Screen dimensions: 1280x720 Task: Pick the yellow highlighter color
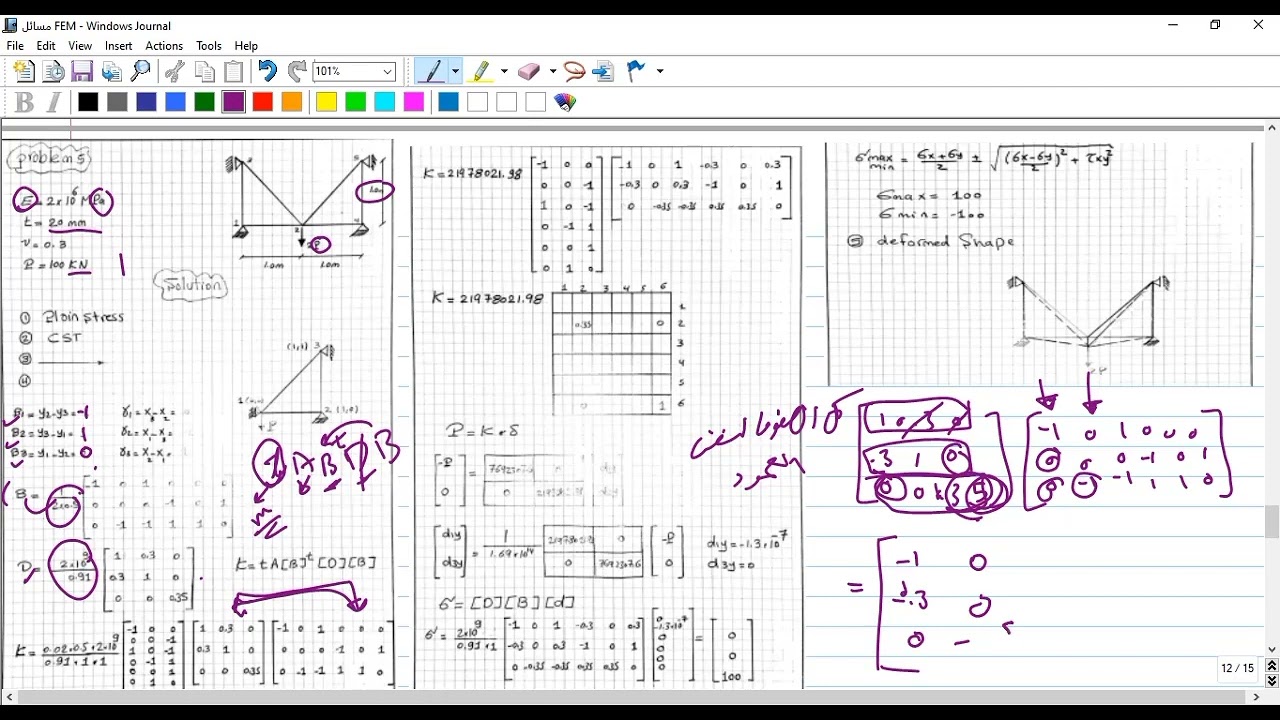coord(326,102)
